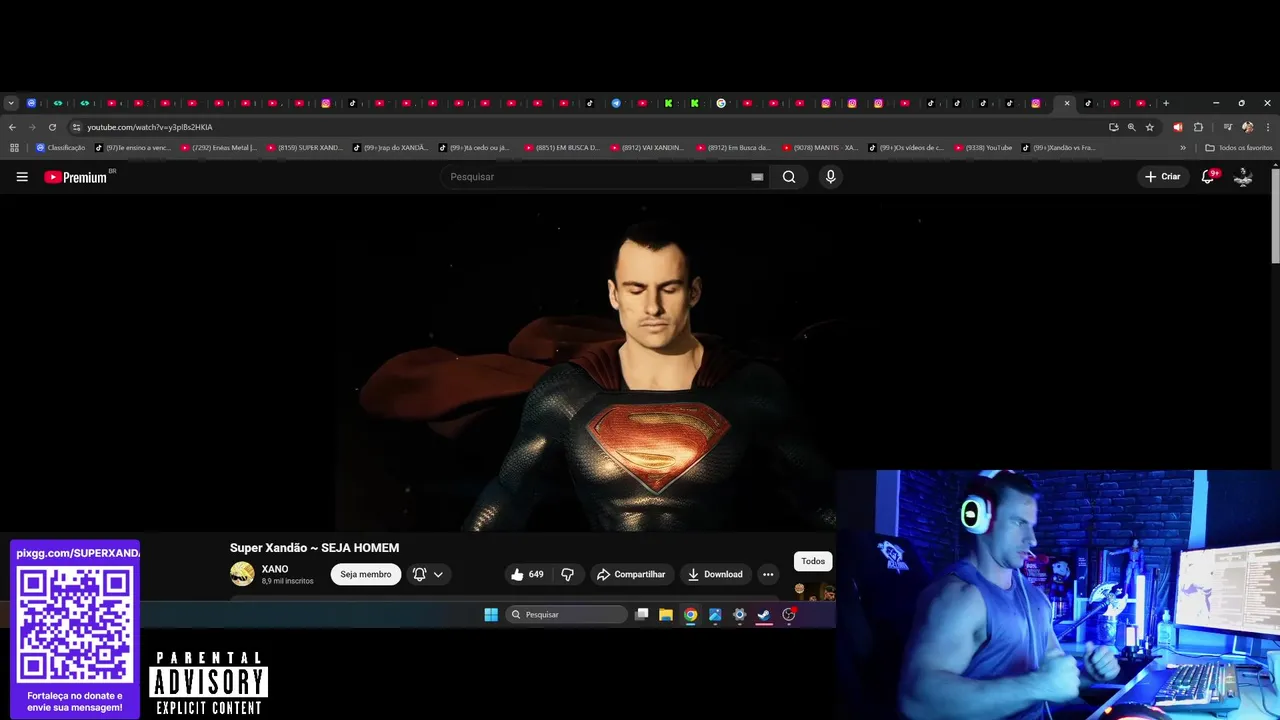Open the (8912) VAI XANDIN bookmark
Viewport: 1280px width, 720px height.
point(647,148)
